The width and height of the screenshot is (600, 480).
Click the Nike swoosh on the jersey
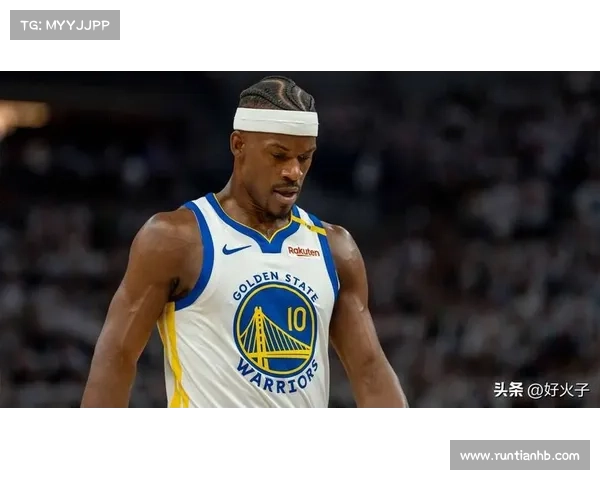[x=236, y=249]
